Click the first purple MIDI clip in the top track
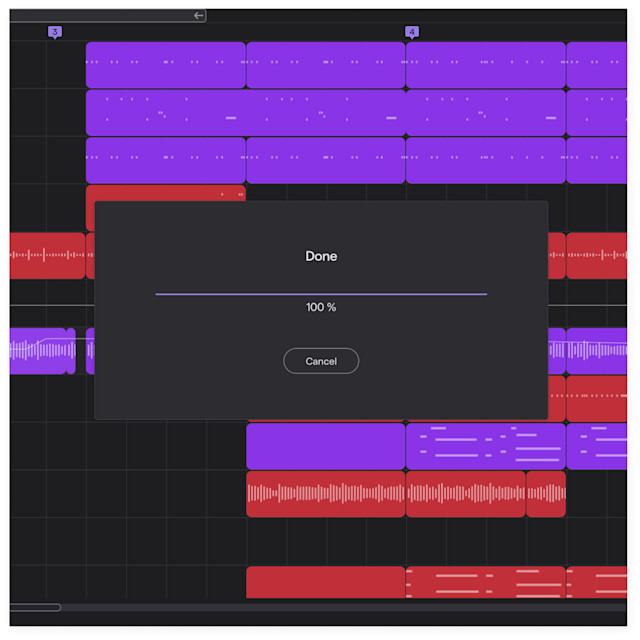640x640 pixels. point(165,65)
